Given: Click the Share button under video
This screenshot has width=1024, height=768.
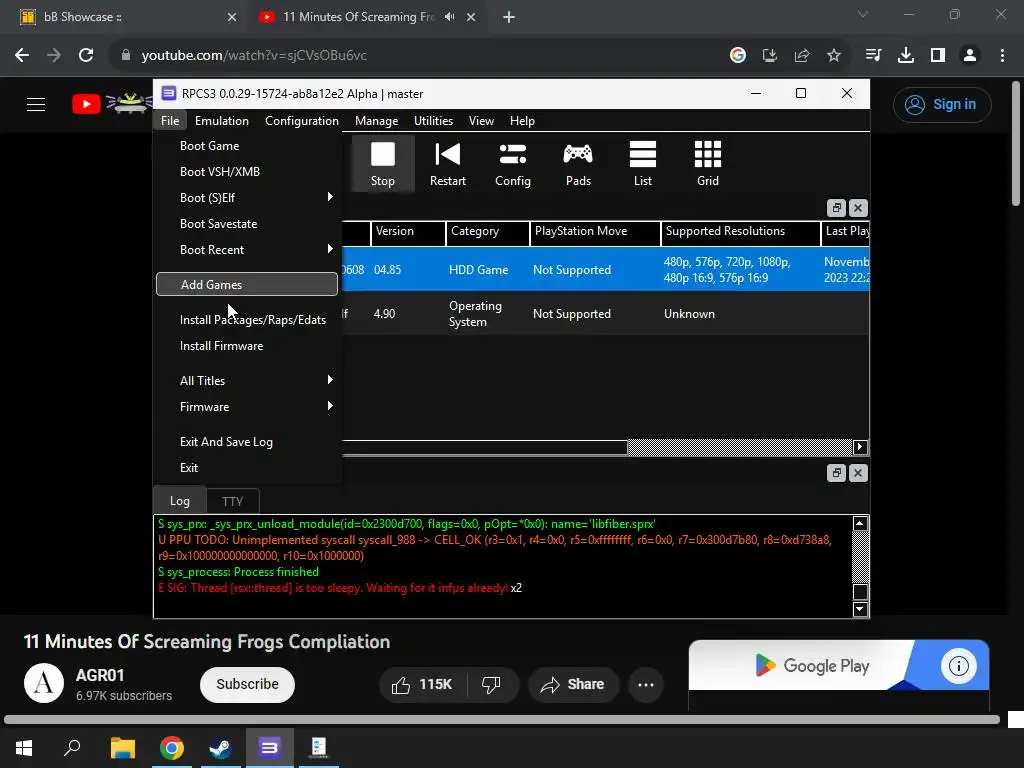Looking at the screenshot, I should tap(572, 684).
